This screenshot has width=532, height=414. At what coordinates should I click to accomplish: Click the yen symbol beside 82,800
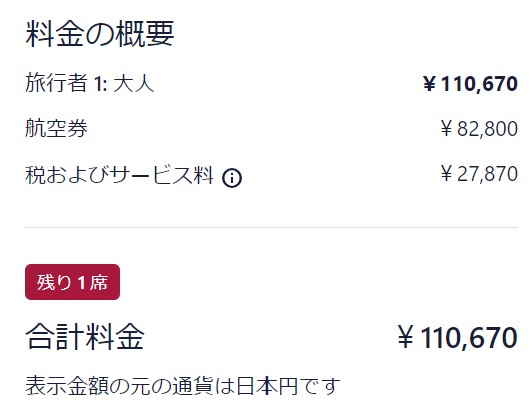click(x=446, y=129)
